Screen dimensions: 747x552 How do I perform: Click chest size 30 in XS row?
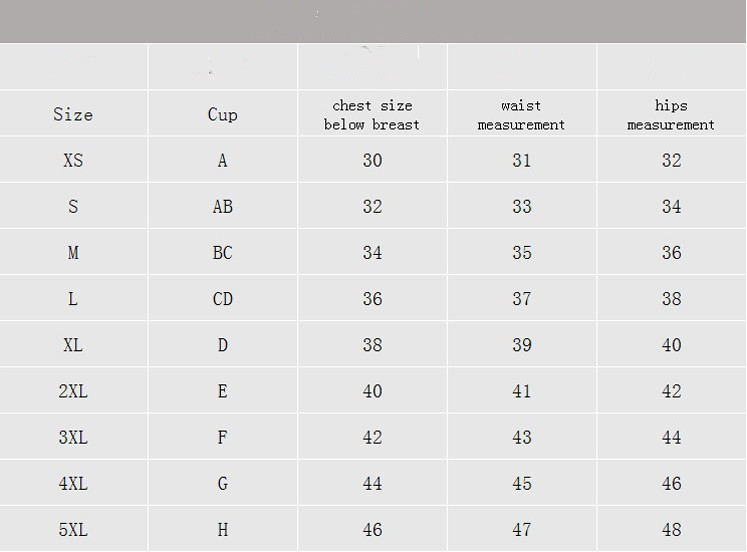coord(372,160)
